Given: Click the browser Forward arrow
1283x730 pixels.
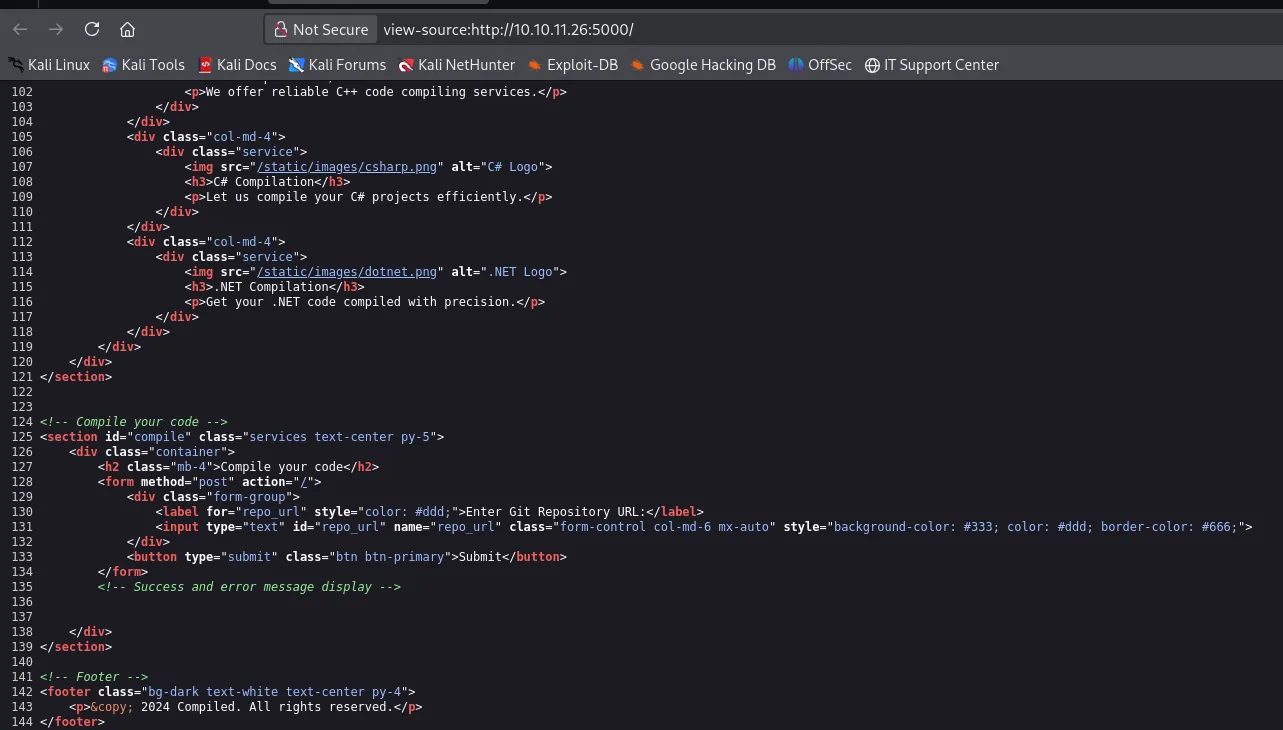Looking at the screenshot, I should [x=56, y=29].
